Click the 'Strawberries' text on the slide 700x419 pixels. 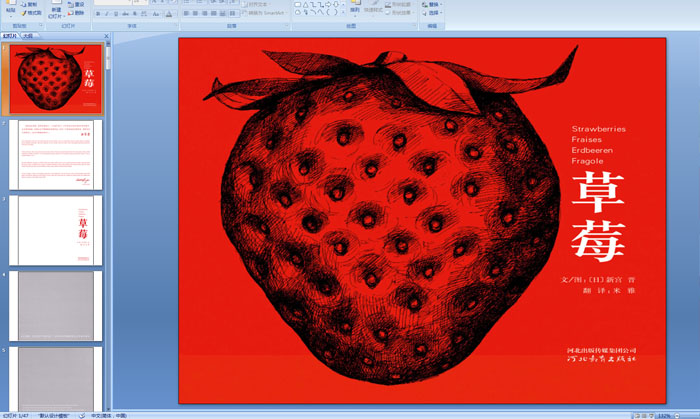(599, 129)
